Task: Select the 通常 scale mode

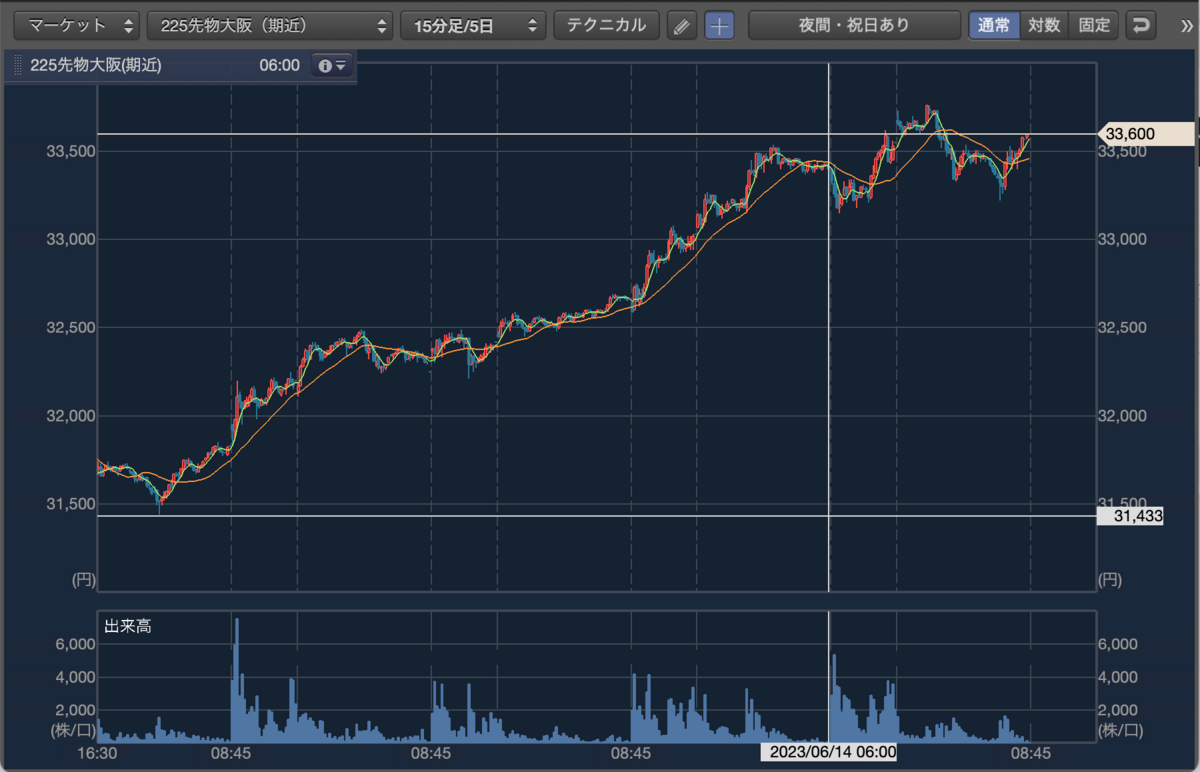Action: pos(994,25)
